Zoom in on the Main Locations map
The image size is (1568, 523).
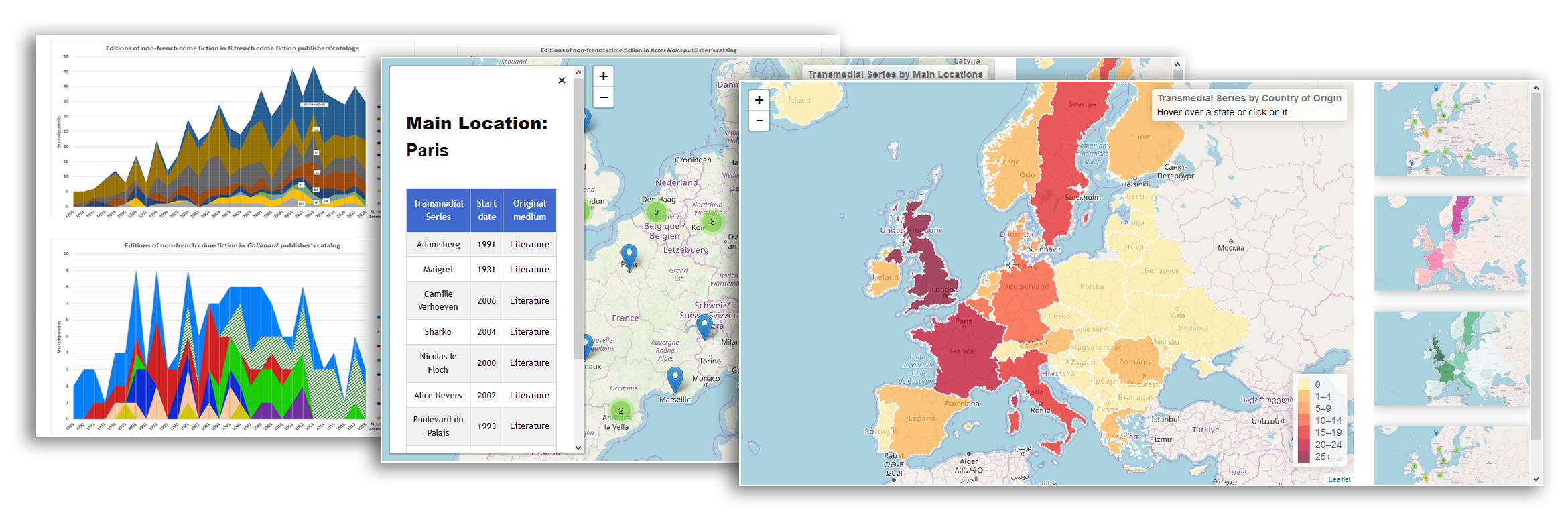pos(603,76)
